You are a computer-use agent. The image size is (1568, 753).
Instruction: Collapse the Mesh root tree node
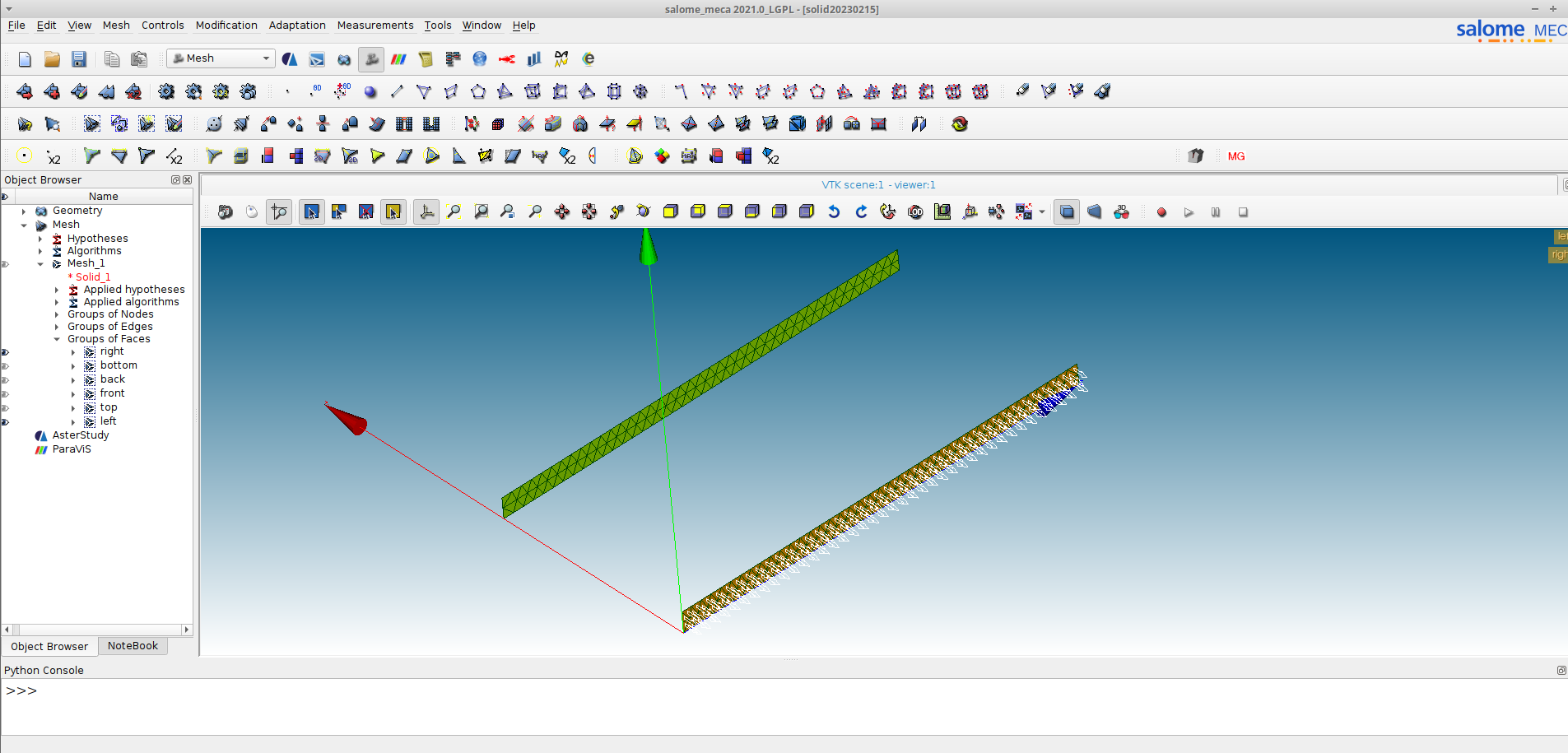(x=24, y=225)
